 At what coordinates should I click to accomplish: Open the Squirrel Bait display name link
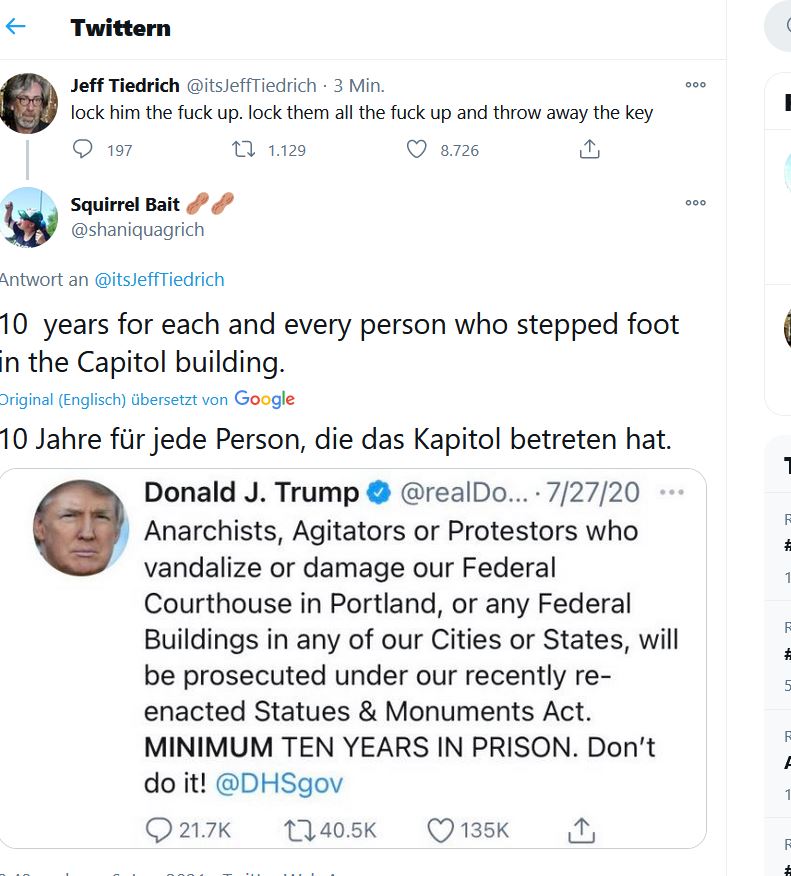tap(125, 205)
